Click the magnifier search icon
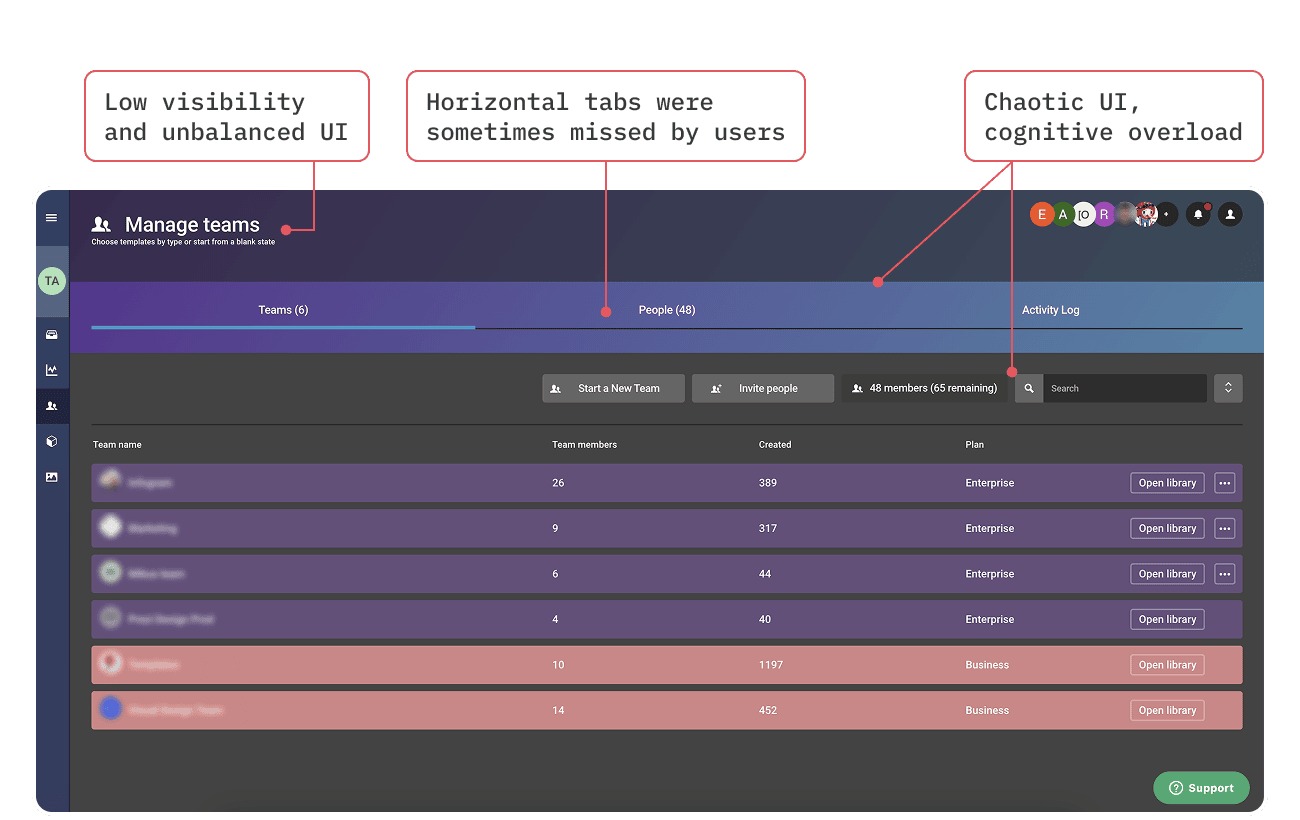This screenshot has height=820, width=1300. 1029,388
